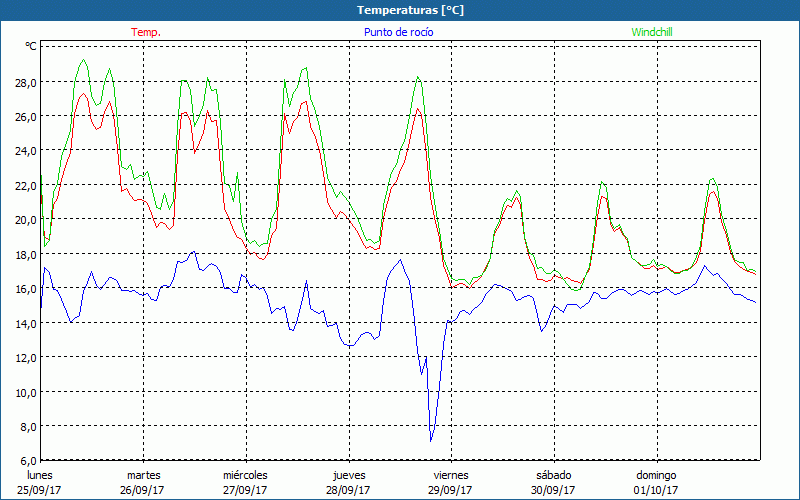Select the 6,0 y-axis label
This screenshot has width=800, height=500.
click(x=26, y=461)
